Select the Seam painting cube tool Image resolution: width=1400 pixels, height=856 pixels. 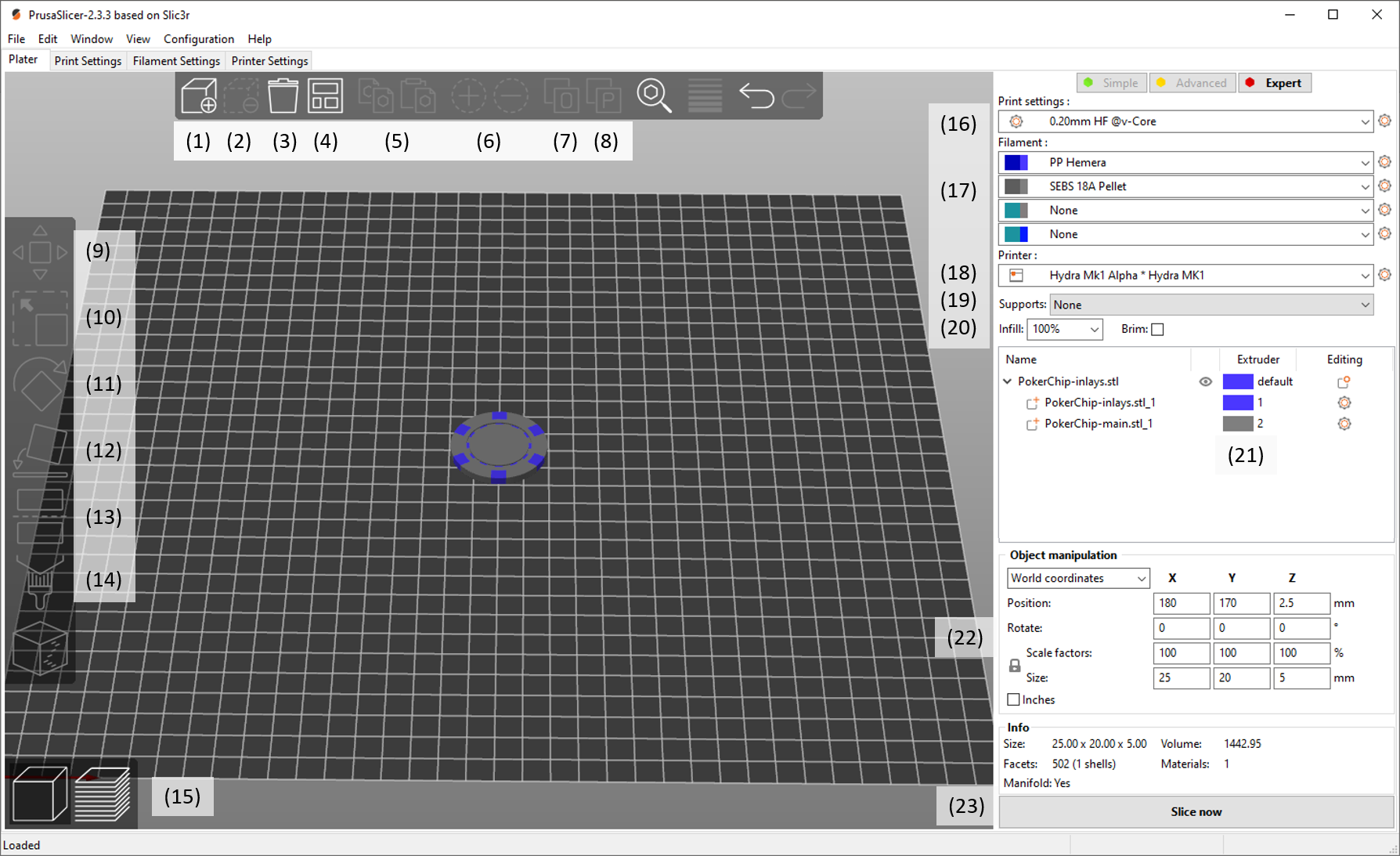pyautogui.click(x=40, y=648)
